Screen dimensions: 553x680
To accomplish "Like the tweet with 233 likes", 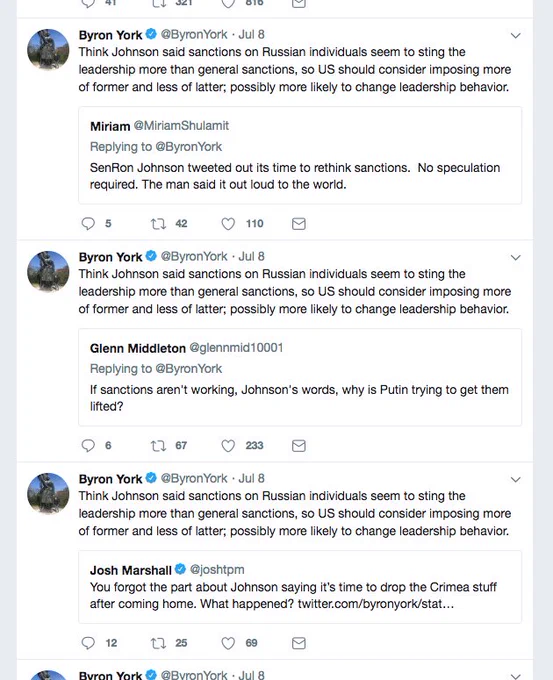I will point(228,446).
